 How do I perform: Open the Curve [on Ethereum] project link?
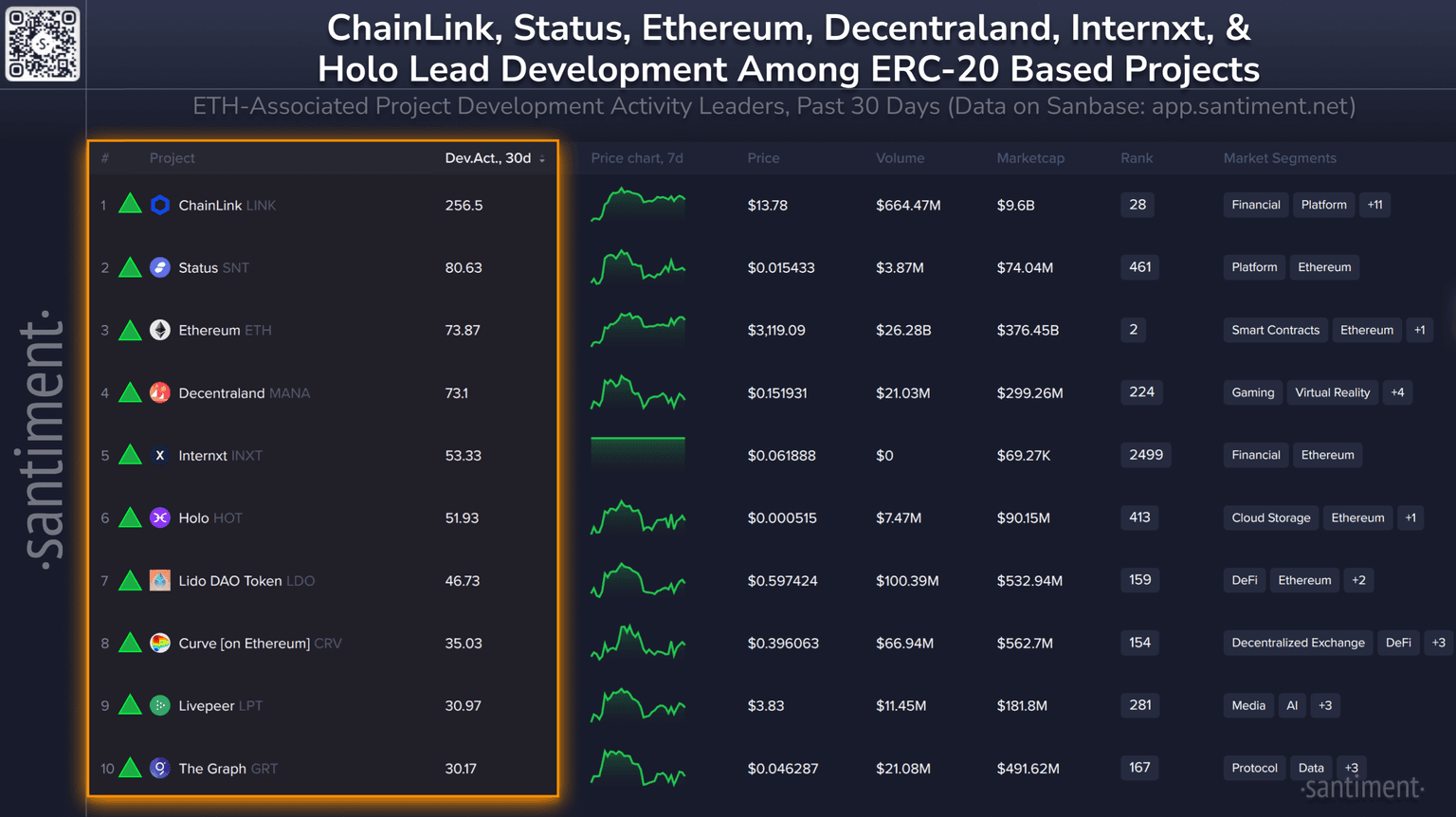click(x=244, y=644)
